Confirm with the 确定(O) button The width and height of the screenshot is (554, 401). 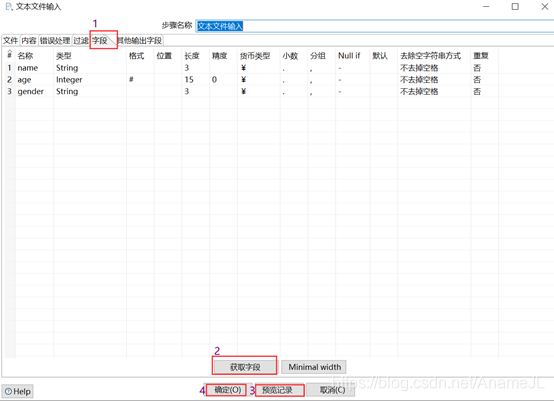(228, 390)
